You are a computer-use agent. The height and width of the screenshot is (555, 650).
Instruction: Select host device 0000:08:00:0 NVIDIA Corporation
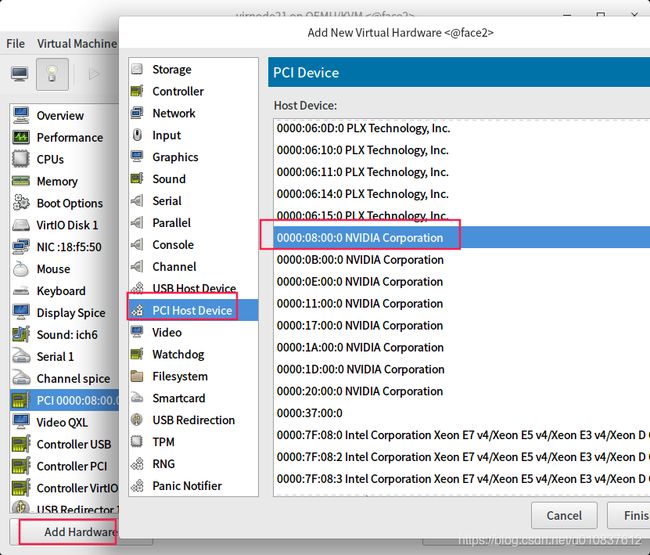461,238
